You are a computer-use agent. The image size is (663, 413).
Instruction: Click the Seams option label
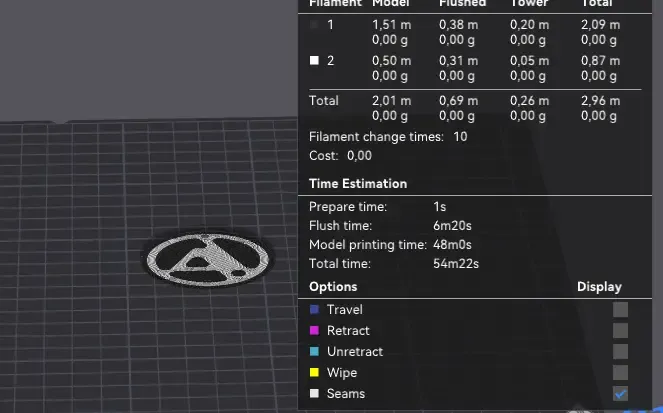pyautogui.click(x=345, y=394)
